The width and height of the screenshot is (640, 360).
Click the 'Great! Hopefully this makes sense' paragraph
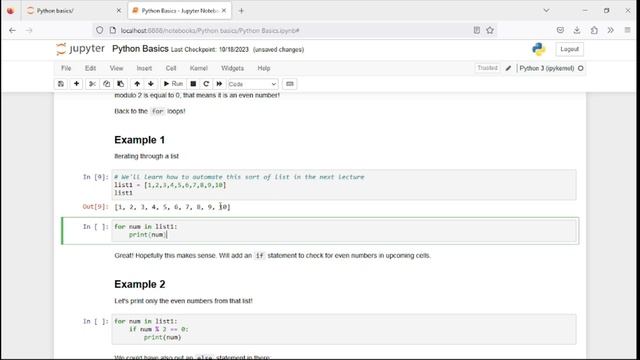click(273, 256)
